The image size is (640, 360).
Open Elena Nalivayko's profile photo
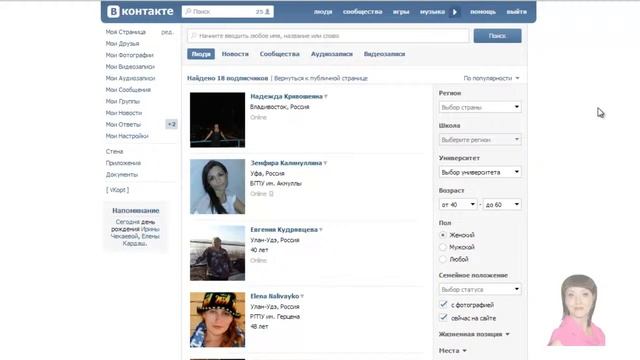[x=218, y=320]
